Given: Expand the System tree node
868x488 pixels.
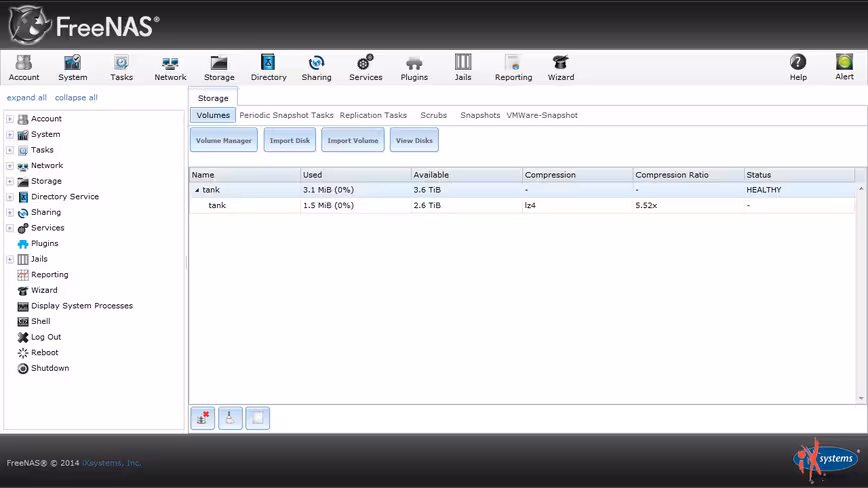Looking at the screenshot, I should click(10, 134).
